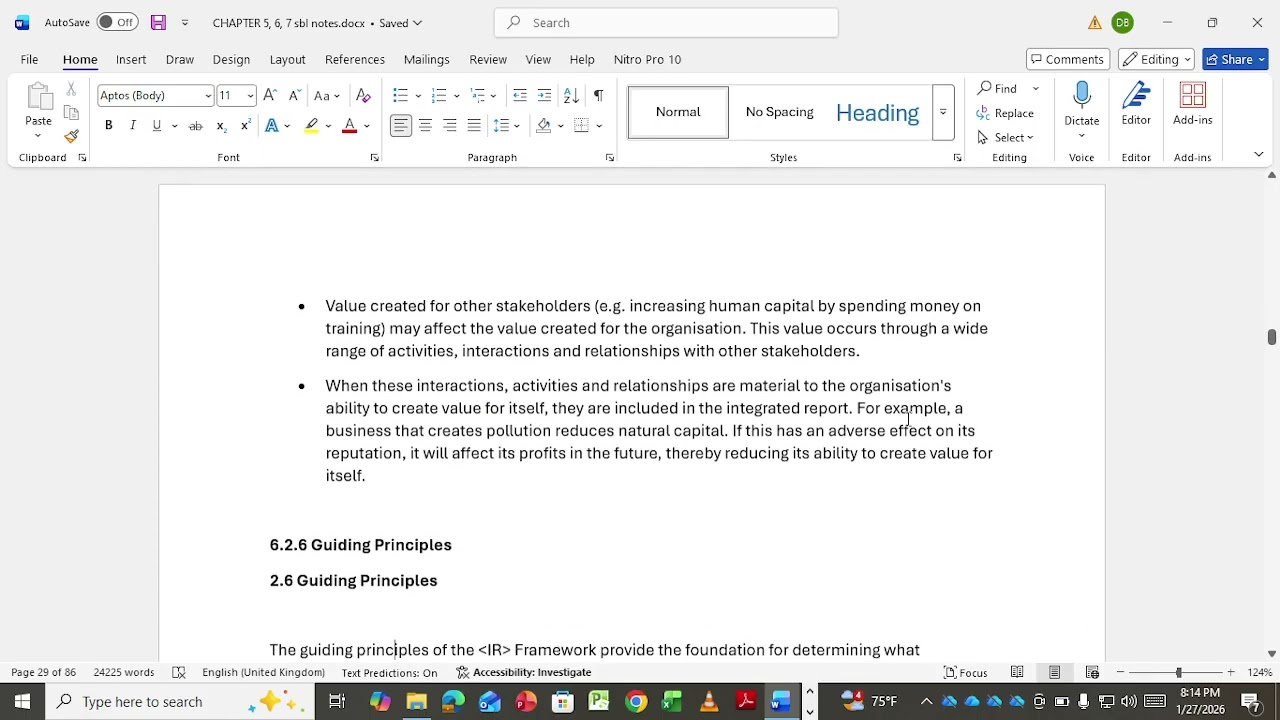Click the Replace button

pyautogui.click(x=1006, y=113)
